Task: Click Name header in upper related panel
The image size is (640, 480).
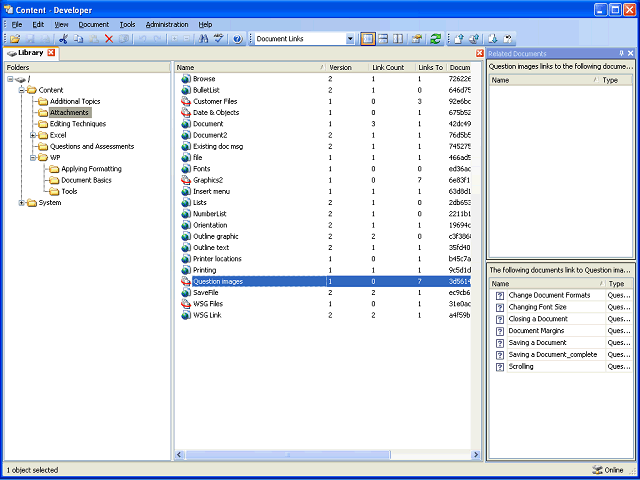Action: tap(544, 80)
